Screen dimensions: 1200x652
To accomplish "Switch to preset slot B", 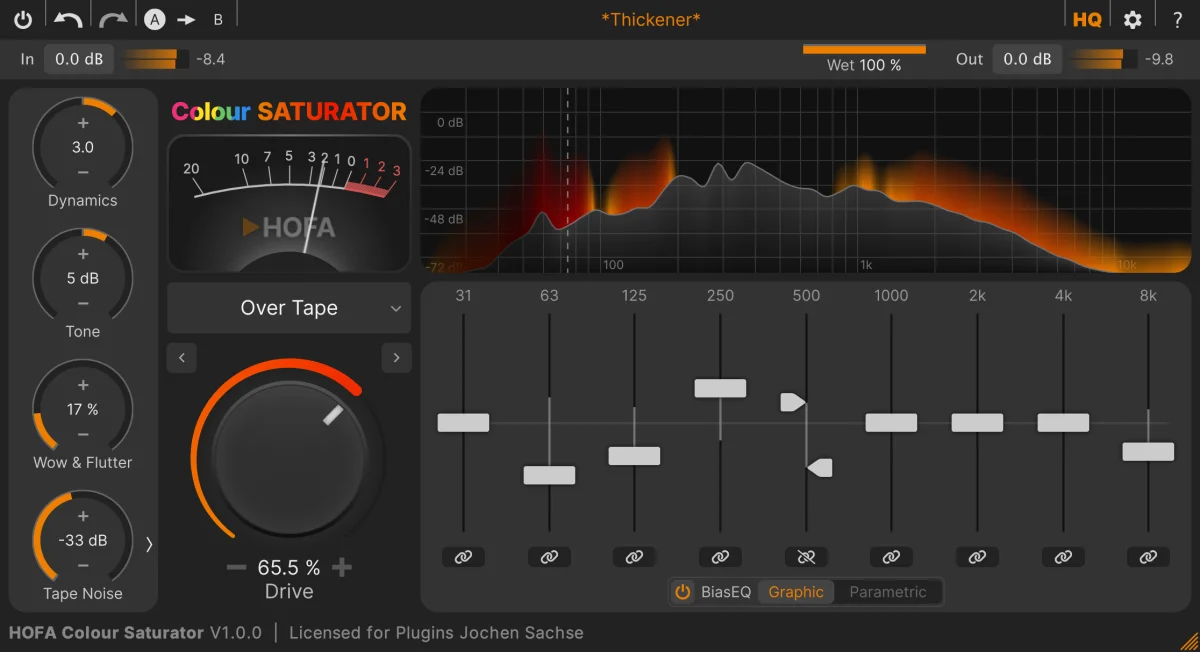I will tap(216, 17).
